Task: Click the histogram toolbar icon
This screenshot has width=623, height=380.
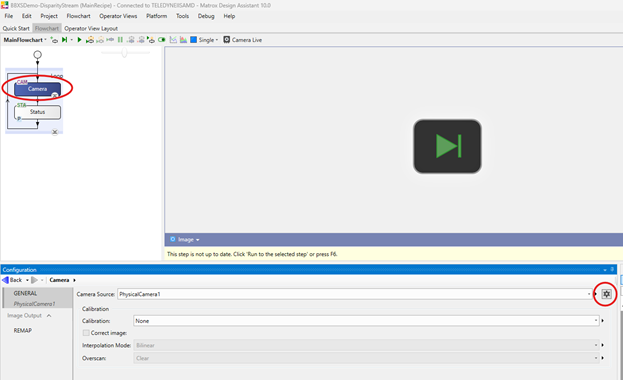Action: coord(183,40)
